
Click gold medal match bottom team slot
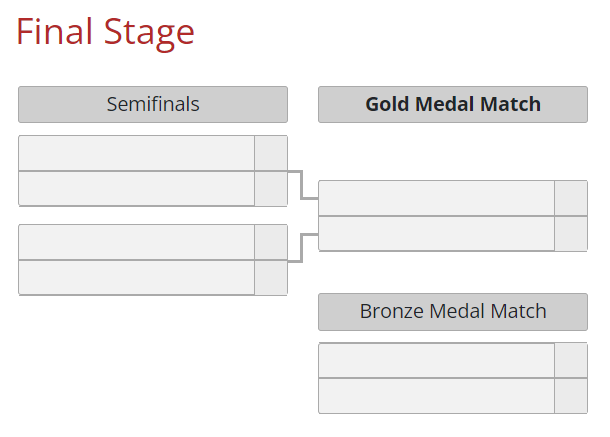436,233
